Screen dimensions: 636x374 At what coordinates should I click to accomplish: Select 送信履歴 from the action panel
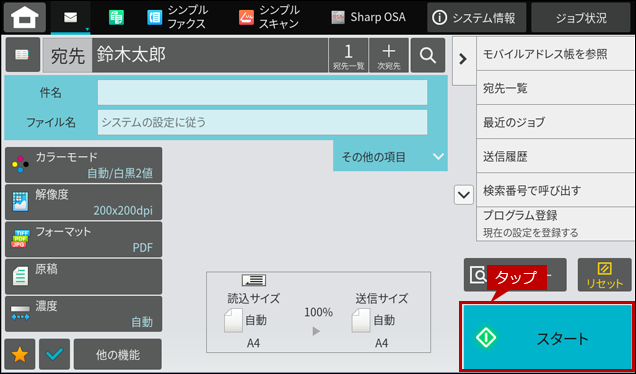click(x=555, y=156)
